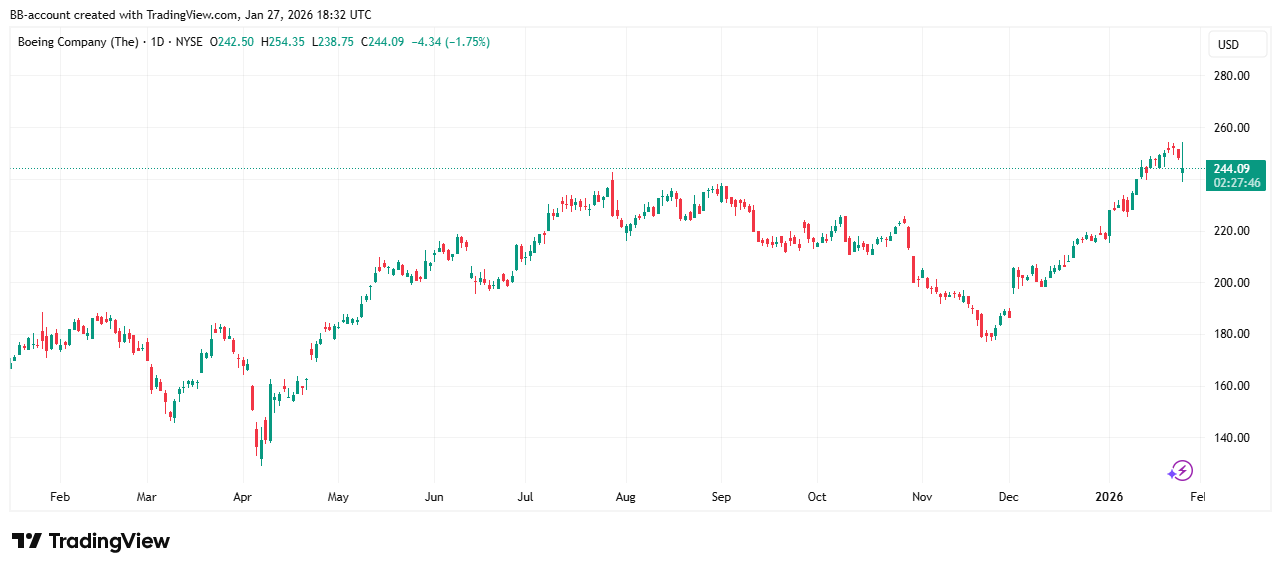Viewport: 1281px width, 571px height.
Task: Click the TradingView logo
Action: [91, 541]
